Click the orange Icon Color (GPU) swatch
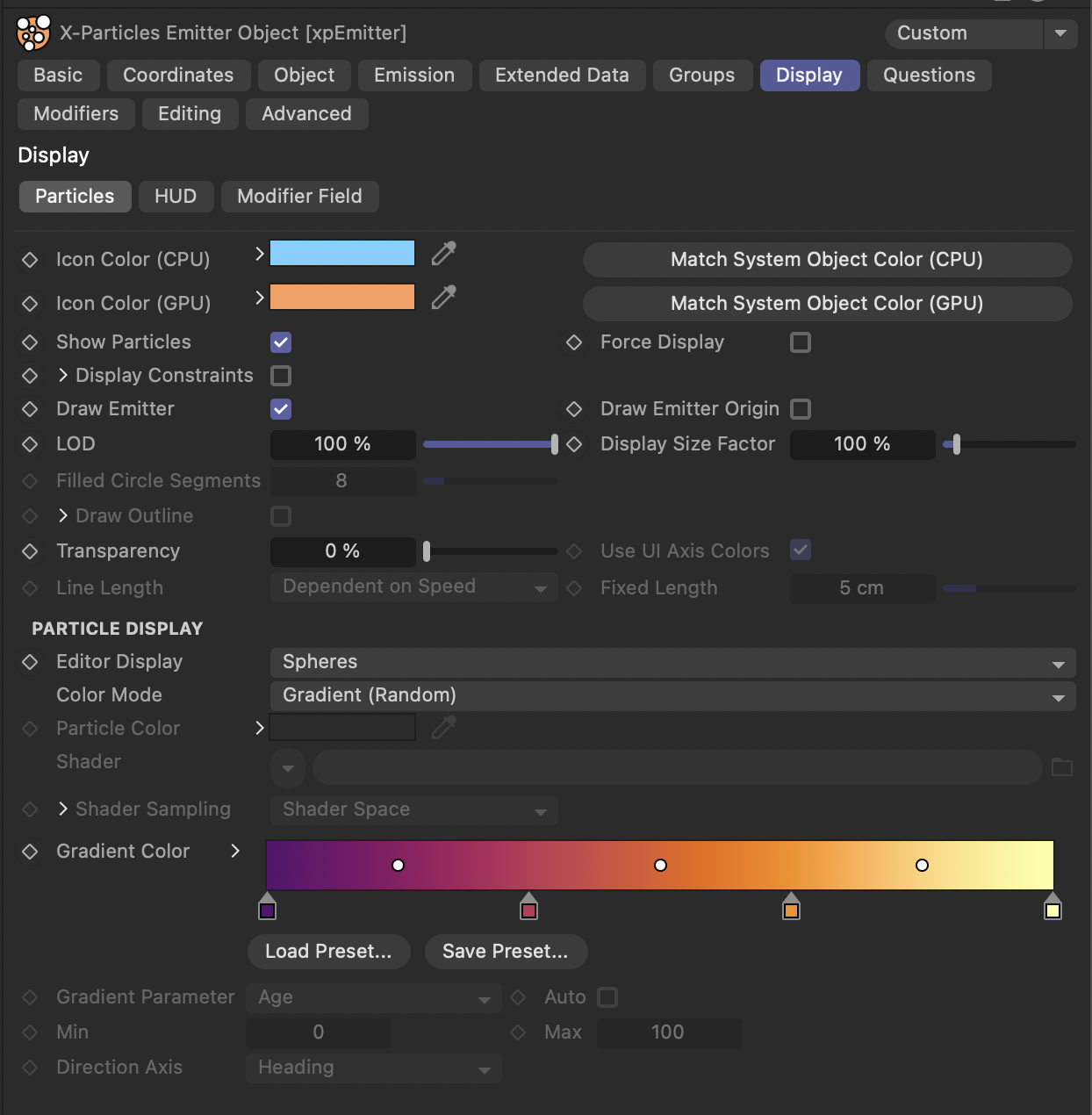The image size is (1092, 1115). [342, 297]
